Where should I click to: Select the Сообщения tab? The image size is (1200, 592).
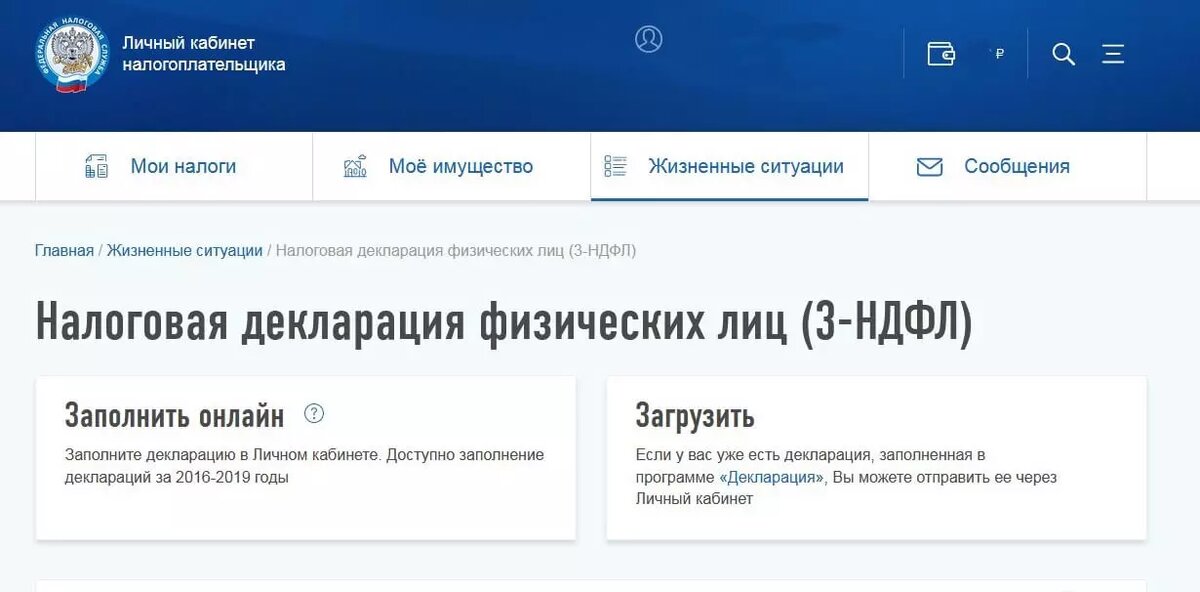(1017, 166)
